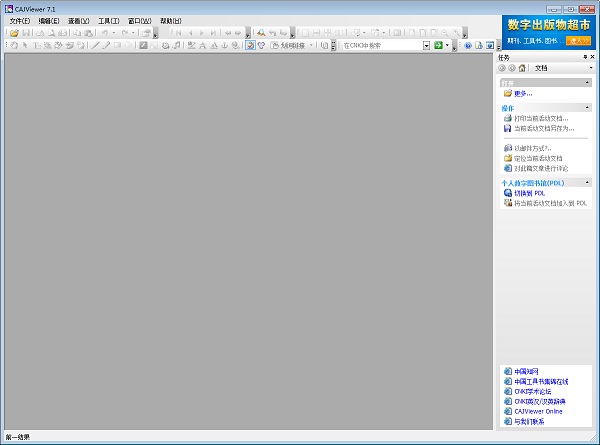Click the back arrow in task pane
Screen dimensions: 600x445
[x=501, y=68]
